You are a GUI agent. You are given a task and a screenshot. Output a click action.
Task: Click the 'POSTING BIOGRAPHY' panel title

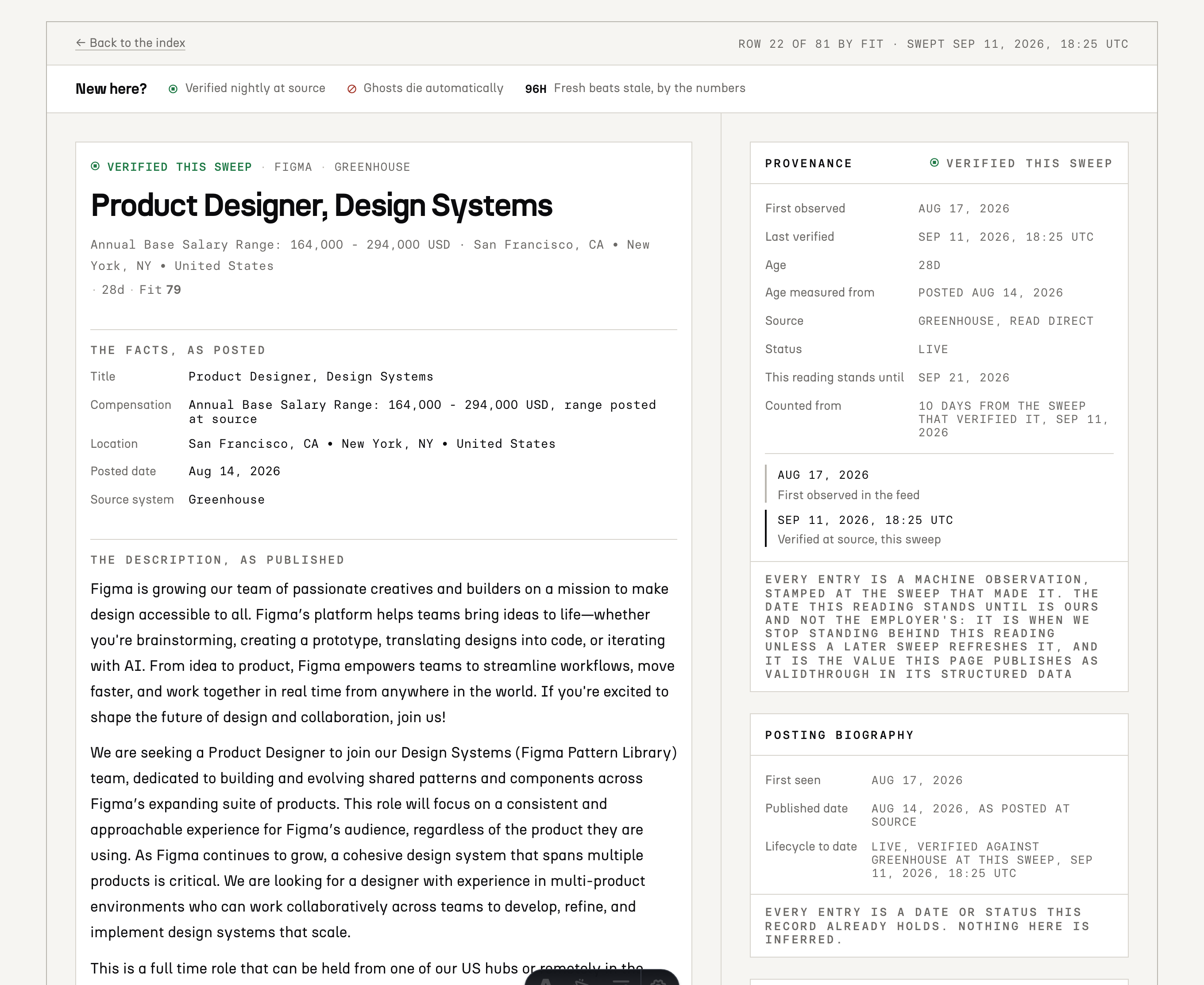tap(840, 735)
